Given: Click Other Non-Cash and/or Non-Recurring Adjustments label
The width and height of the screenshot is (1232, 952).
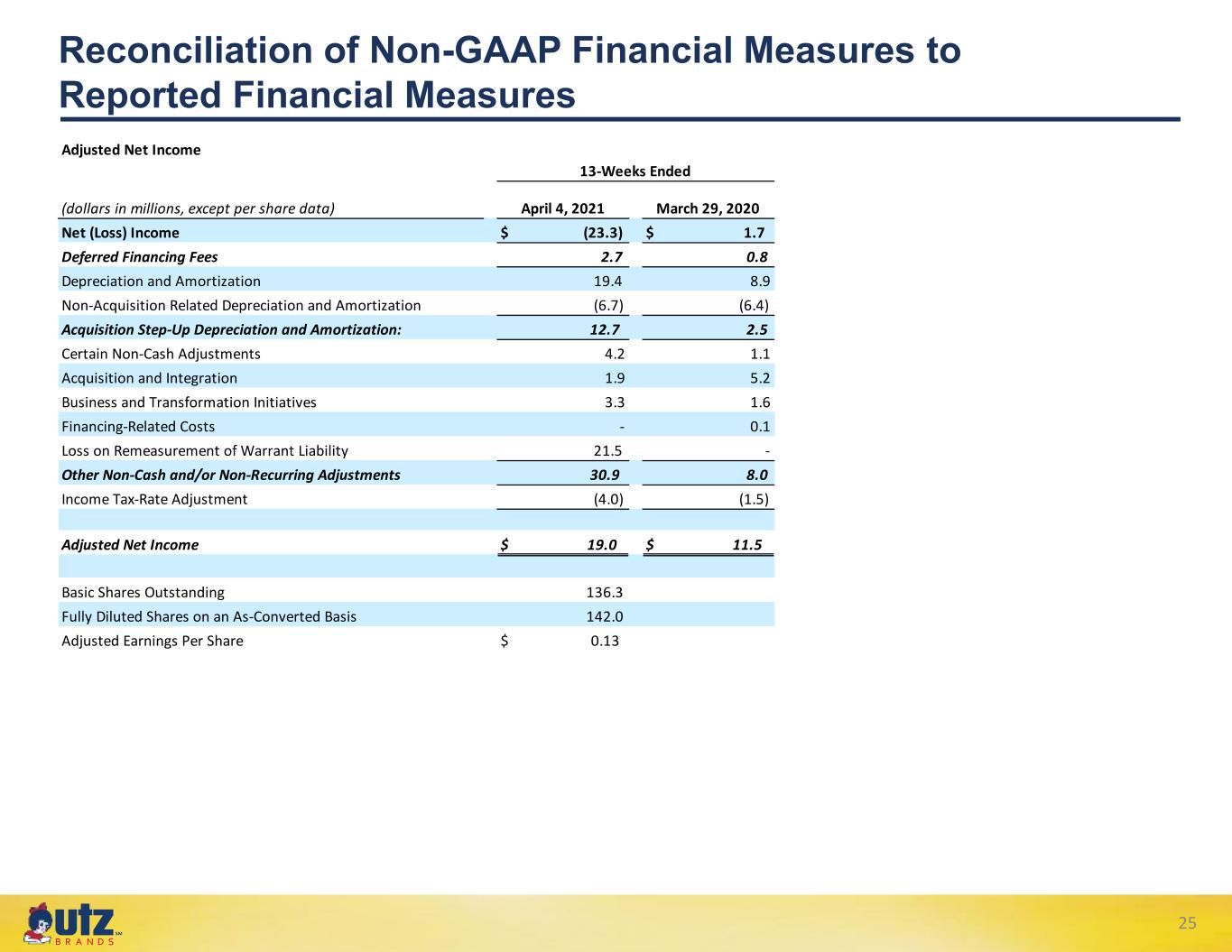Looking at the screenshot, I should (231, 475).
